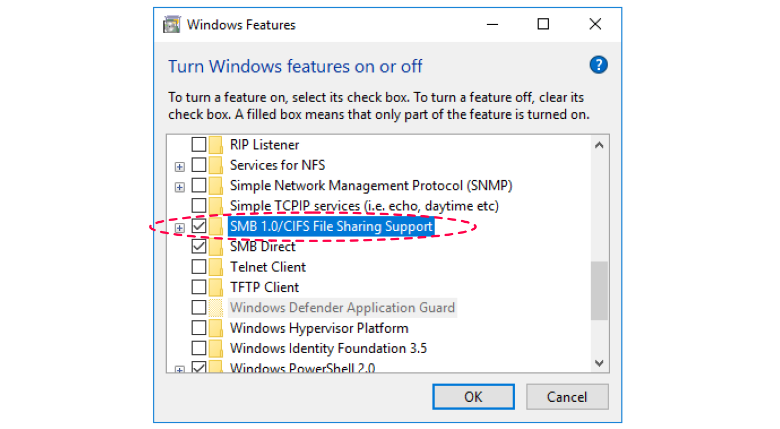Image resolution: width=780 pixels, height=429 pixels.
Task: Click the Windows Identity Foundation 3.5 folder icon
Action: pos(216,349)
